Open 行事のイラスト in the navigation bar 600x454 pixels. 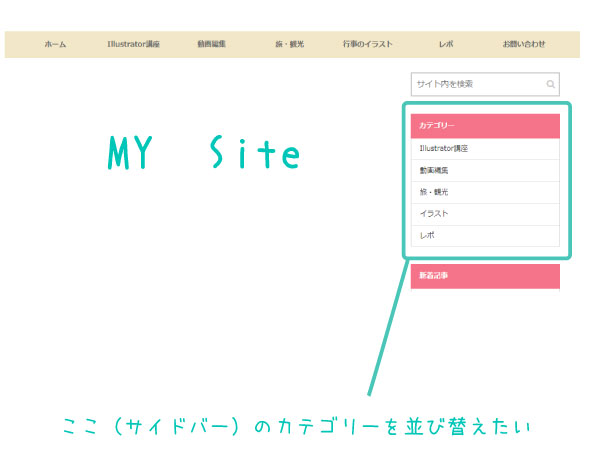pos(367,45)
